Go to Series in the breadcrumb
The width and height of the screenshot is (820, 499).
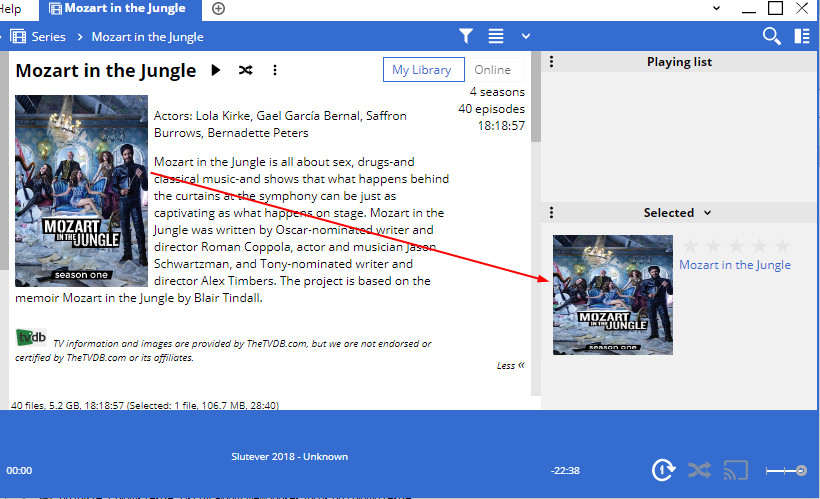(x=48, y=37)
